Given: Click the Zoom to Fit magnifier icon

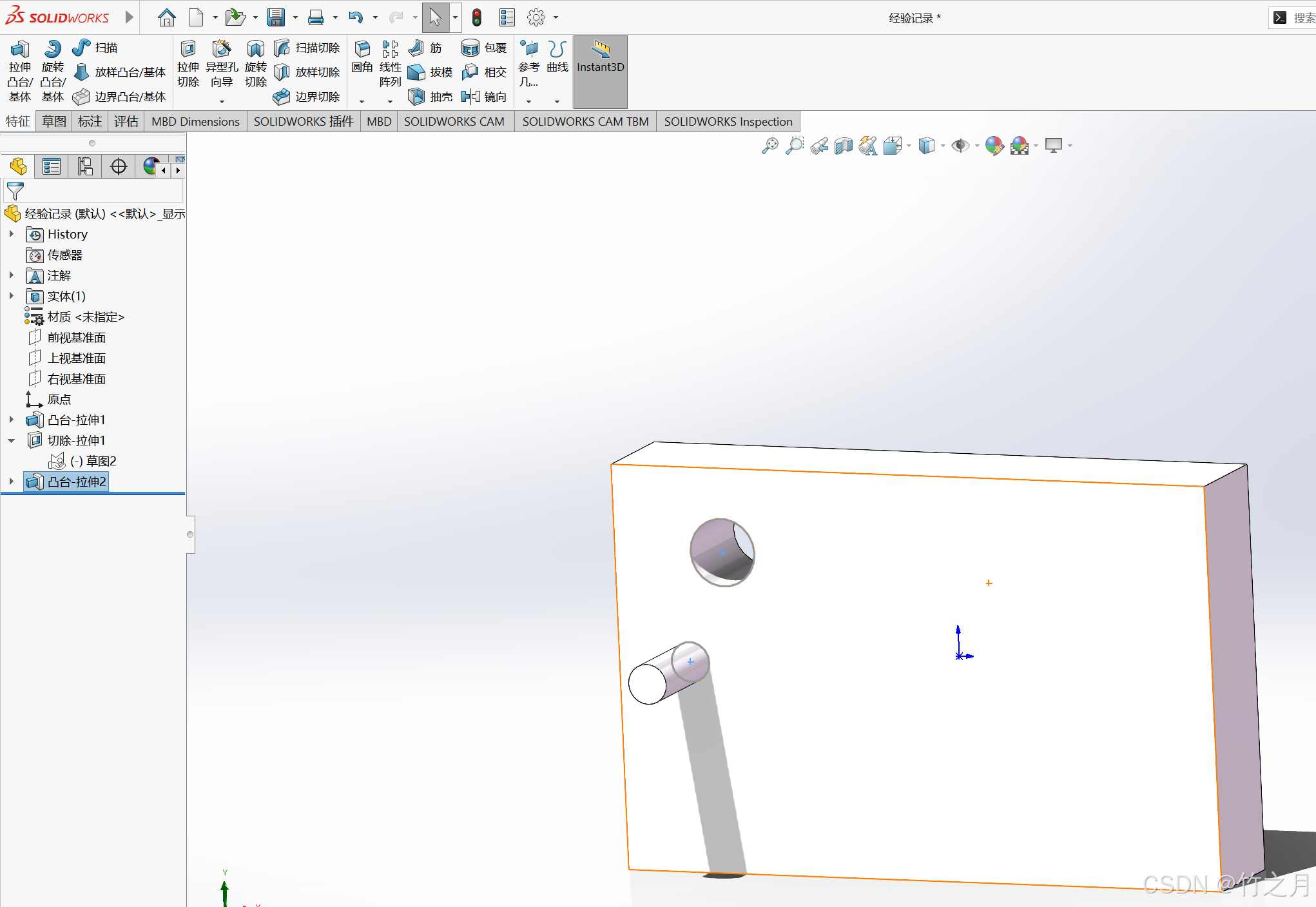Looking at the screenshot, I should click(x=769, y=146).
